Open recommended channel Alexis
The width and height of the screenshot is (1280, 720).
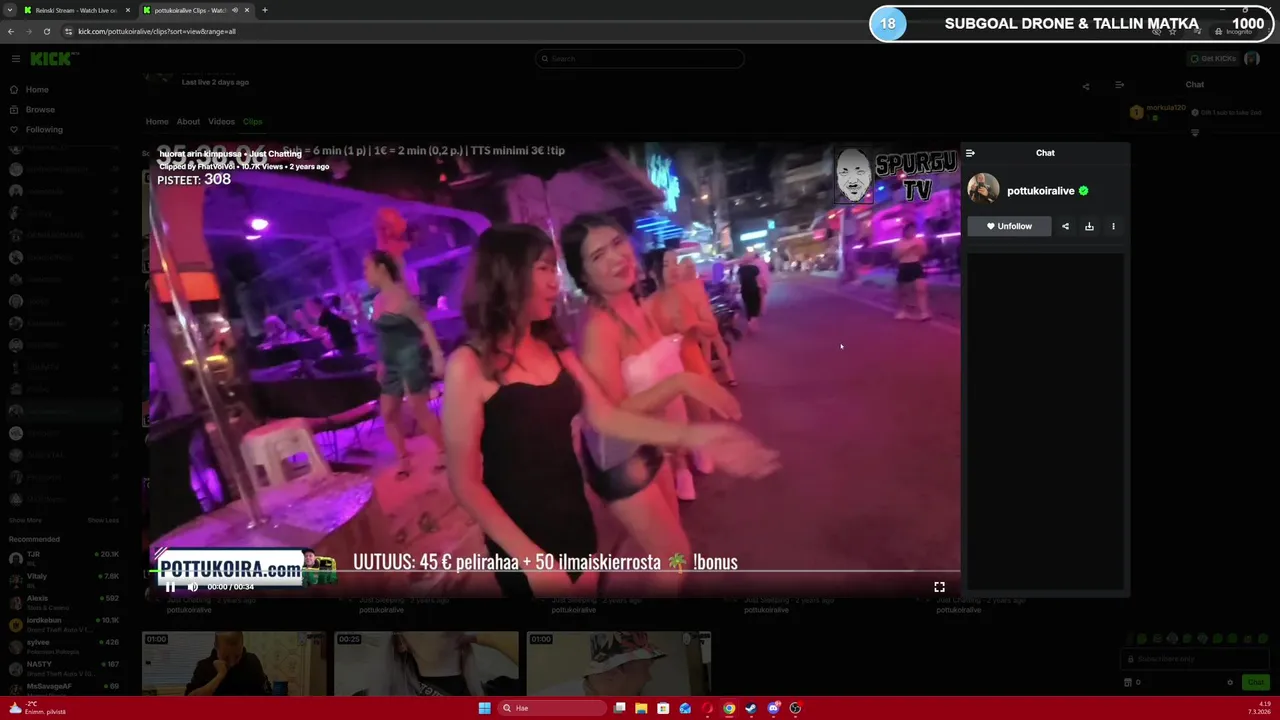point(63,601)
